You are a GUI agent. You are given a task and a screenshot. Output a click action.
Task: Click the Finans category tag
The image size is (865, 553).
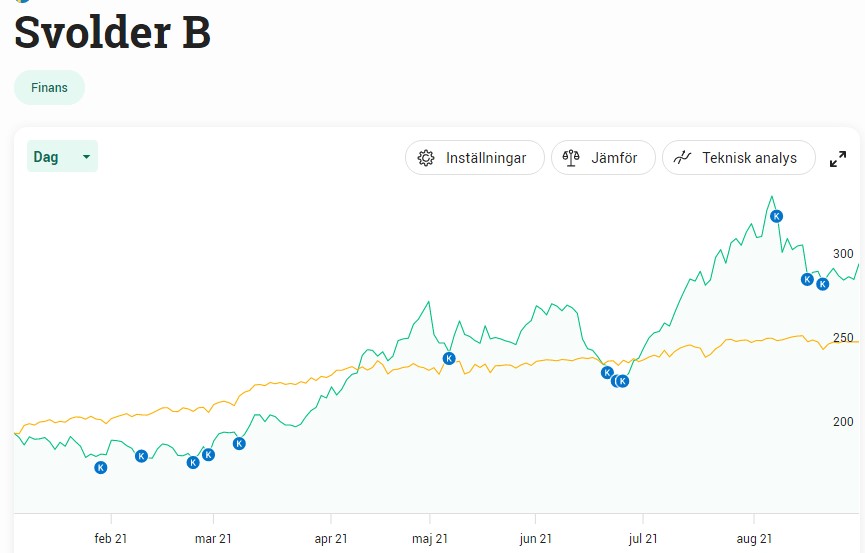pos(49,87)
